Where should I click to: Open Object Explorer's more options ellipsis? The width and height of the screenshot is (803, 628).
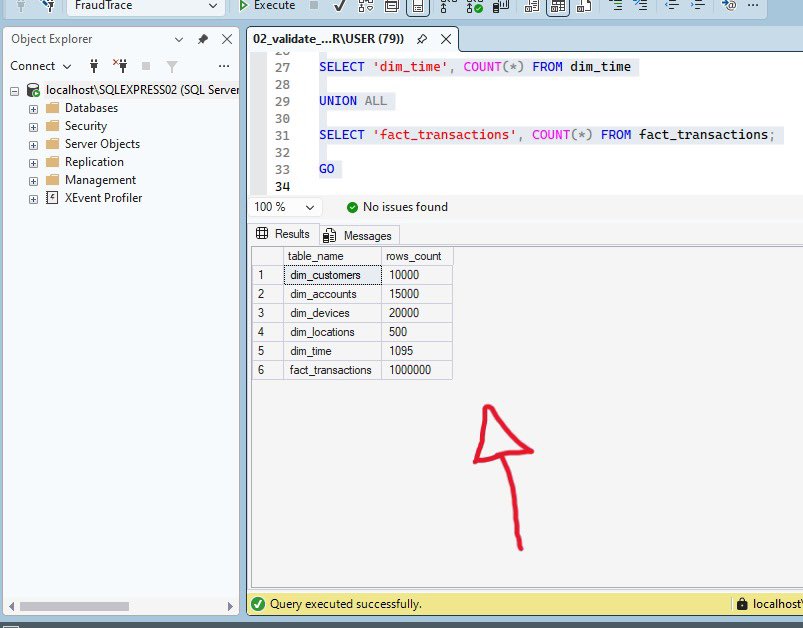(x=224, y=66)
